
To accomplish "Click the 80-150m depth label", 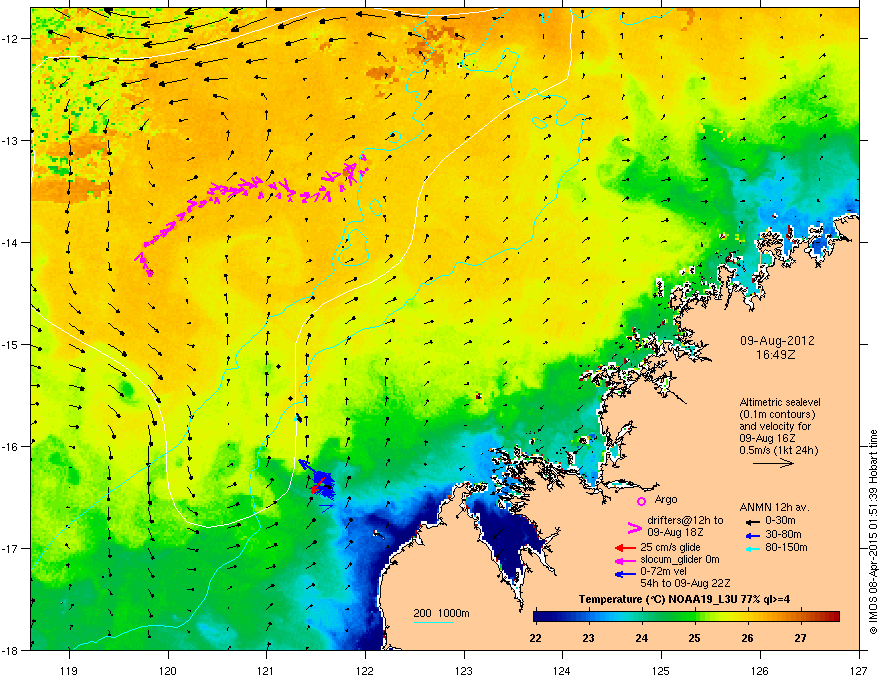I will tap(786, 548).
